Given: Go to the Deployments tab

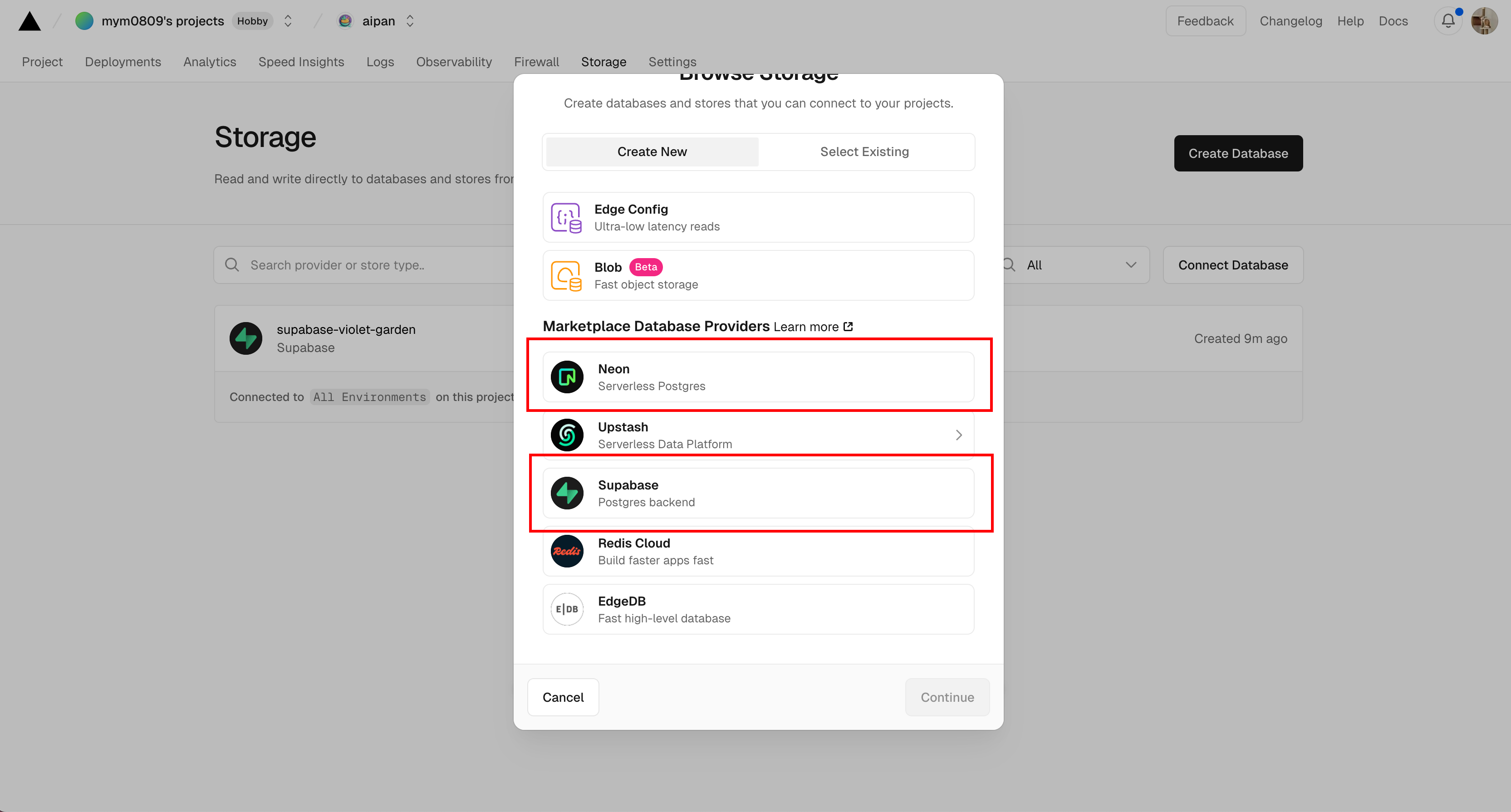Looking at the screenshot, I should point(123,62).
